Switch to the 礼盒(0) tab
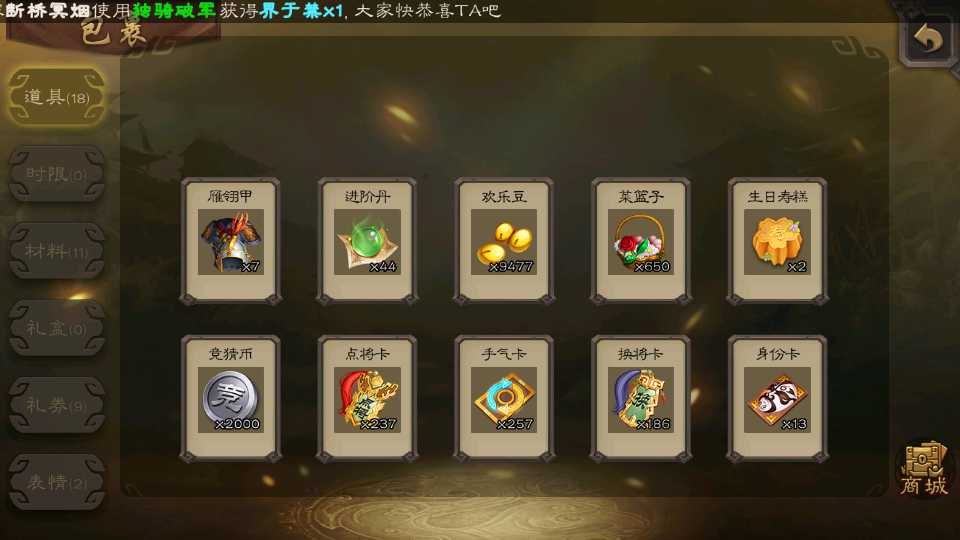The width and height of the screenshot is (960, 540). tap(57, 328)
